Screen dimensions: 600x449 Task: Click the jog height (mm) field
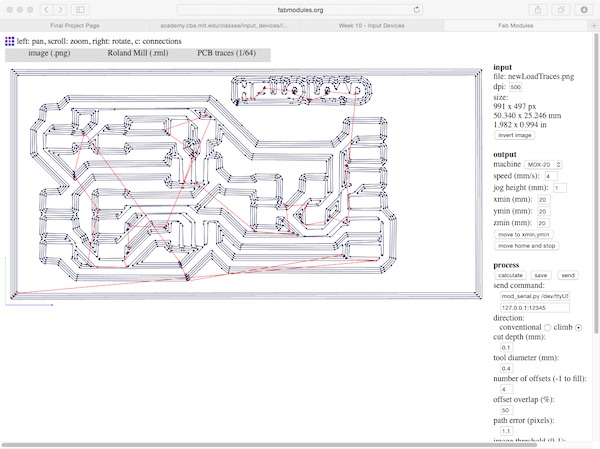coord(560,188)
